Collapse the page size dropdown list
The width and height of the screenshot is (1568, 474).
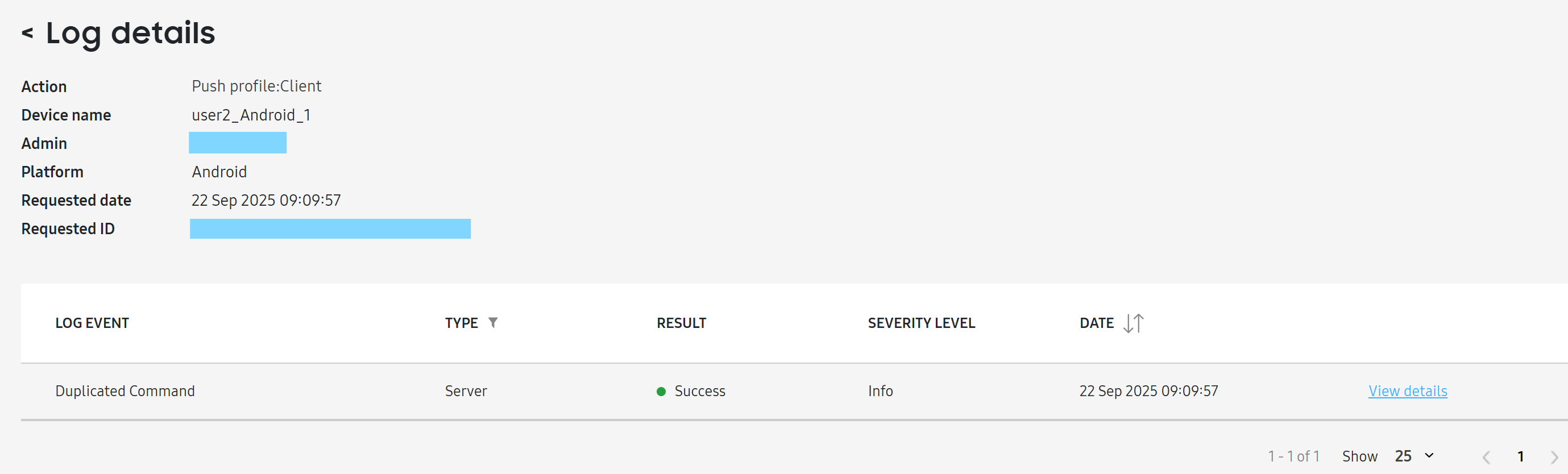coord(1431,456)
